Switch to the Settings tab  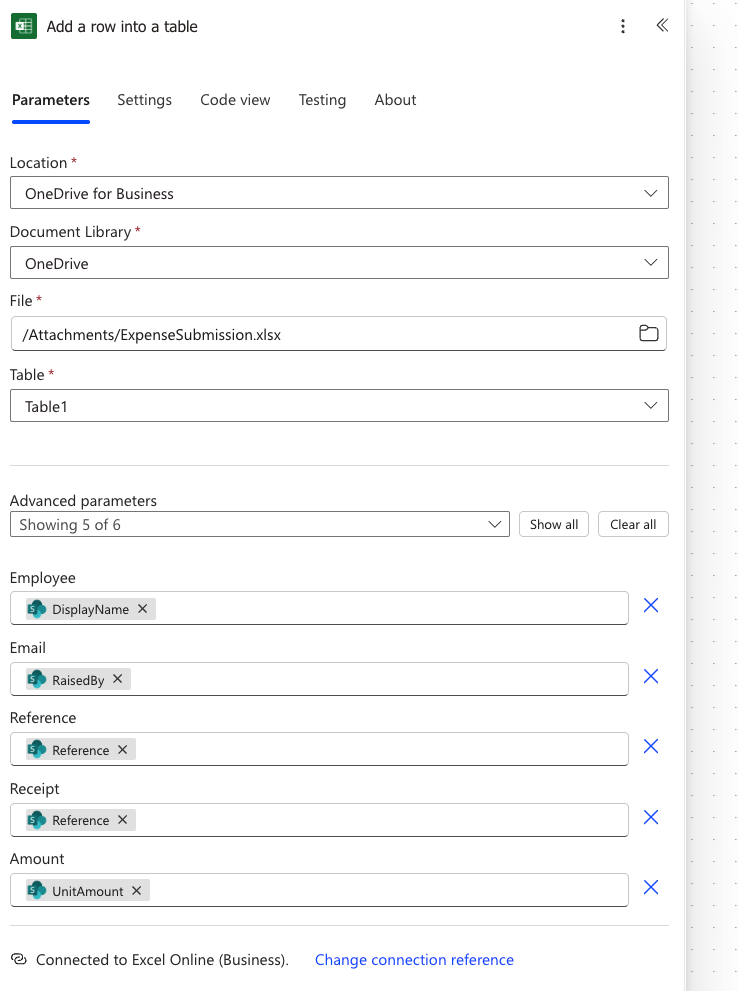pos(144,100)
